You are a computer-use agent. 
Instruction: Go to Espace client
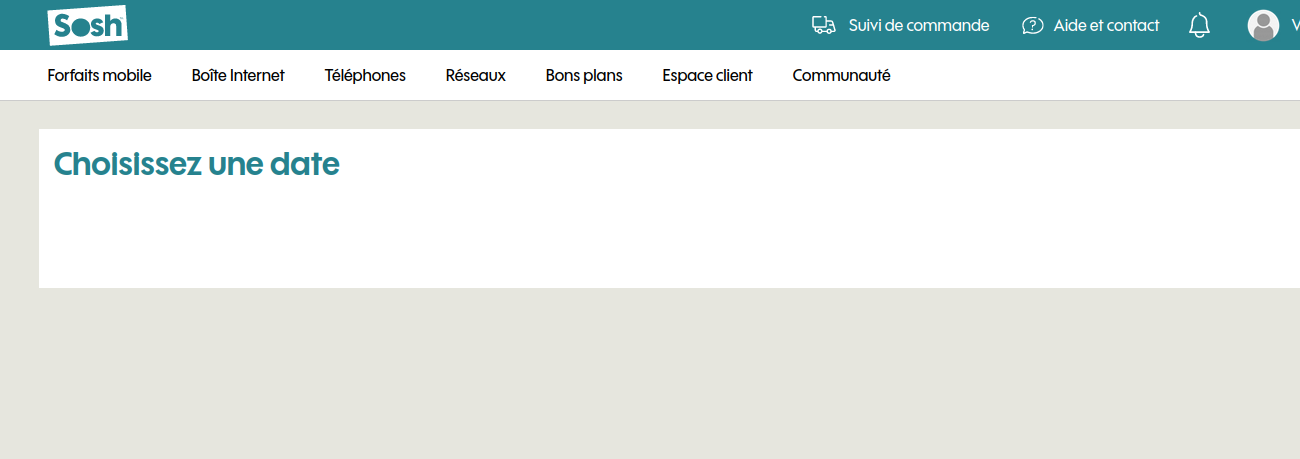(x=707, y=75)
